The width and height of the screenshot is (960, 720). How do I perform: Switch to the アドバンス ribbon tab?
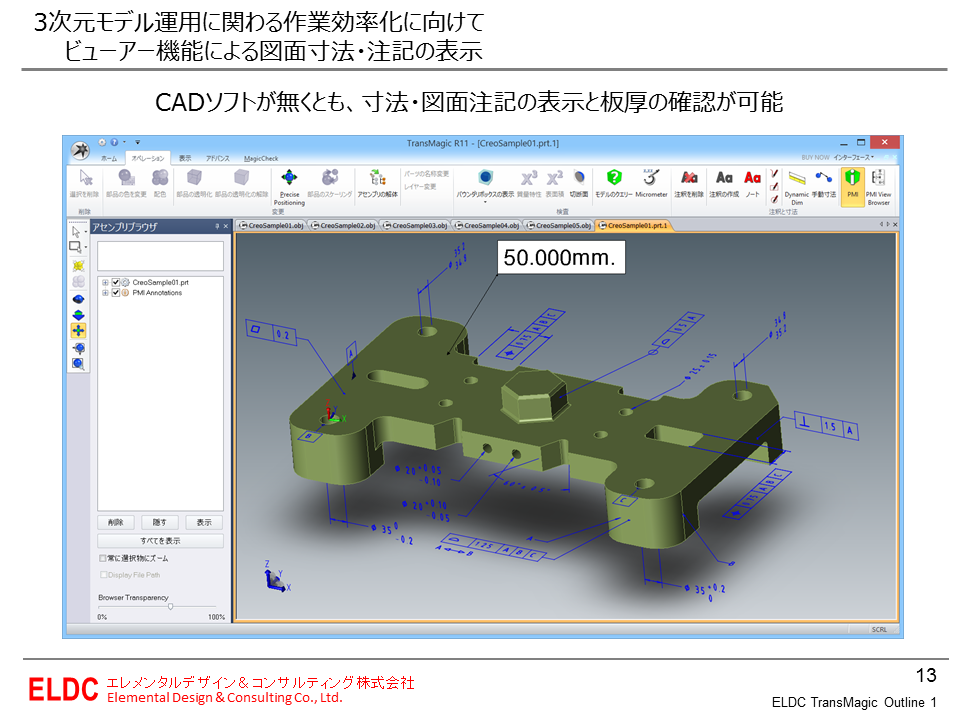217,158
